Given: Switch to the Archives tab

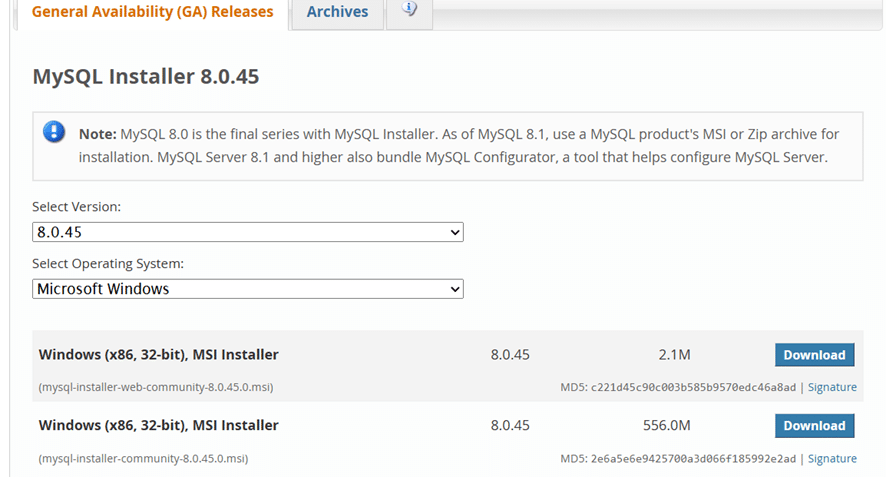Looking at the screenshot, I should pyautogui.click(x=337, y=12).
